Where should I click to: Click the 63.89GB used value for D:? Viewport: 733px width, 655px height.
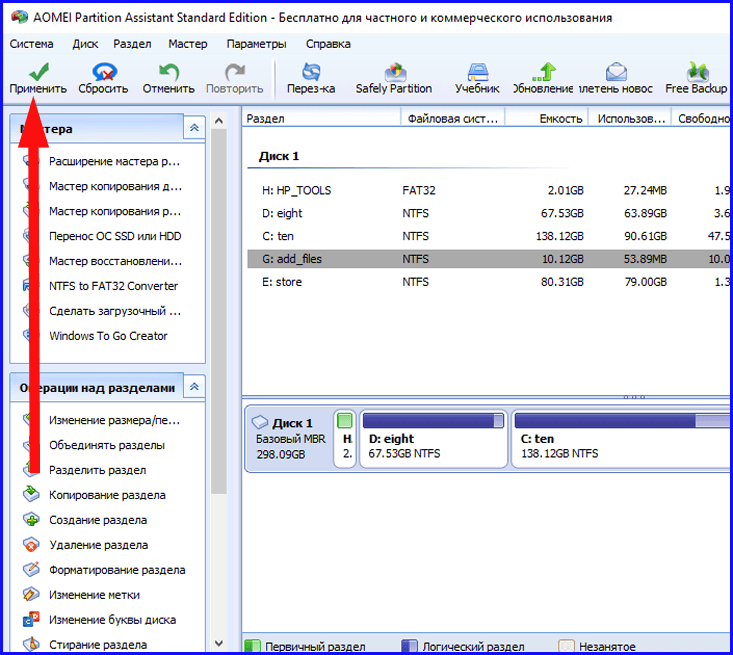pos(645,213)
